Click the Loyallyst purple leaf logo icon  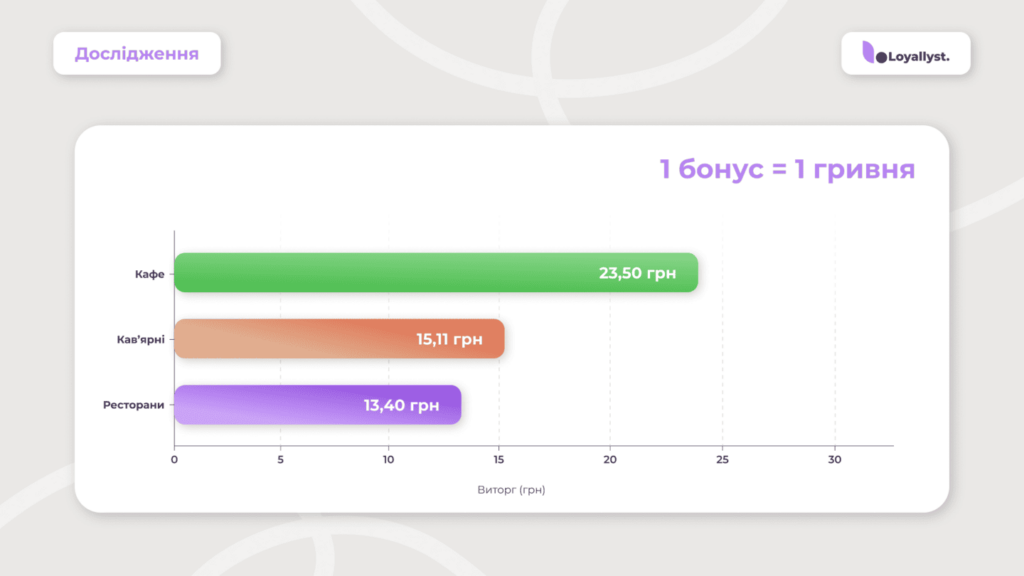click(x=867, y=52)
